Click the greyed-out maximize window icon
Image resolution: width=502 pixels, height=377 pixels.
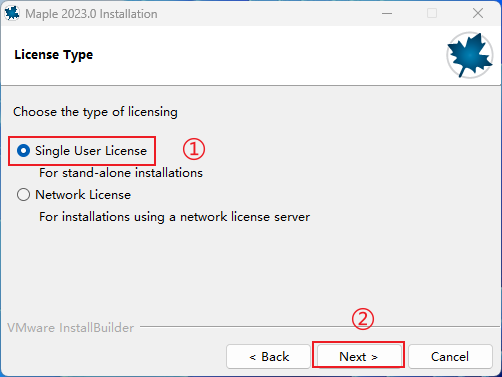coord(432,14)
